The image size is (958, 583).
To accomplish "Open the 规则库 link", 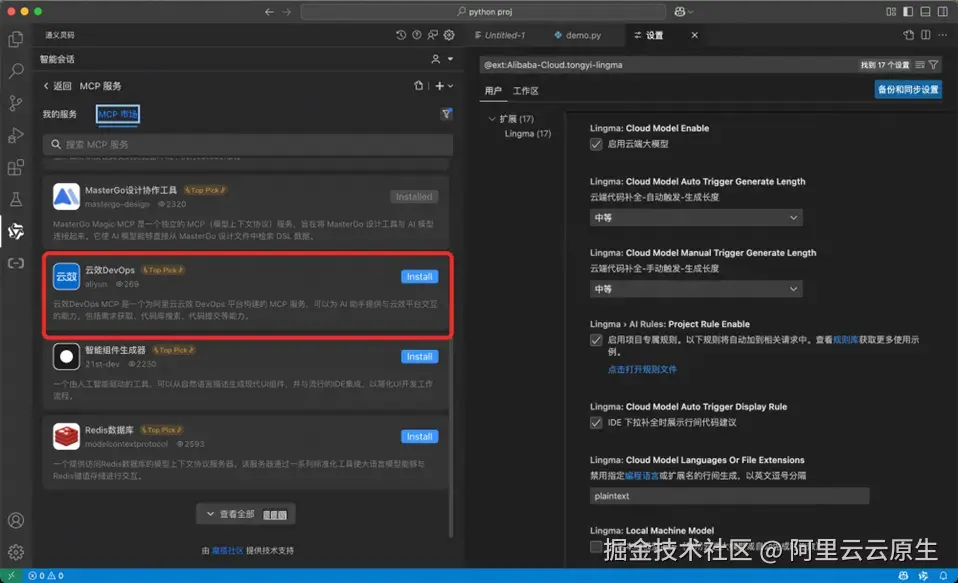I will (x=846, y=340).
